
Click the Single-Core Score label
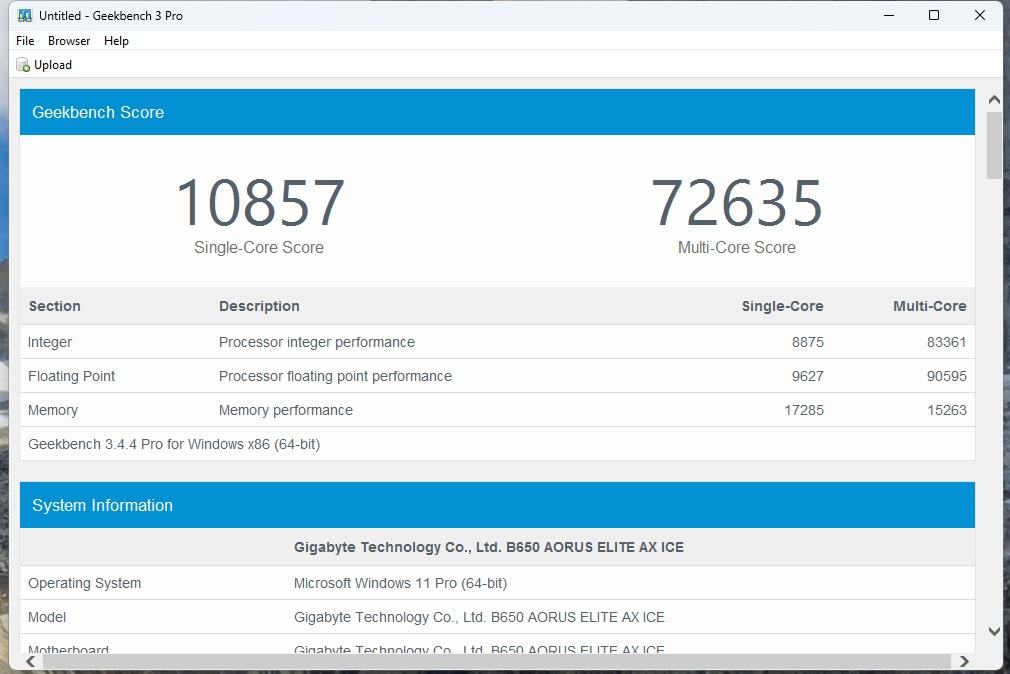click(259, 247)
